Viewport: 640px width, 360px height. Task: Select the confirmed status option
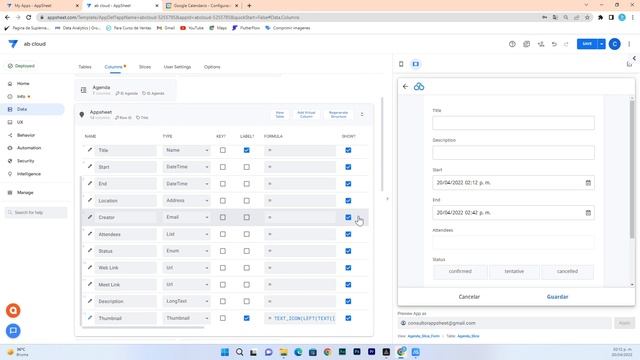tap(460, 271)
